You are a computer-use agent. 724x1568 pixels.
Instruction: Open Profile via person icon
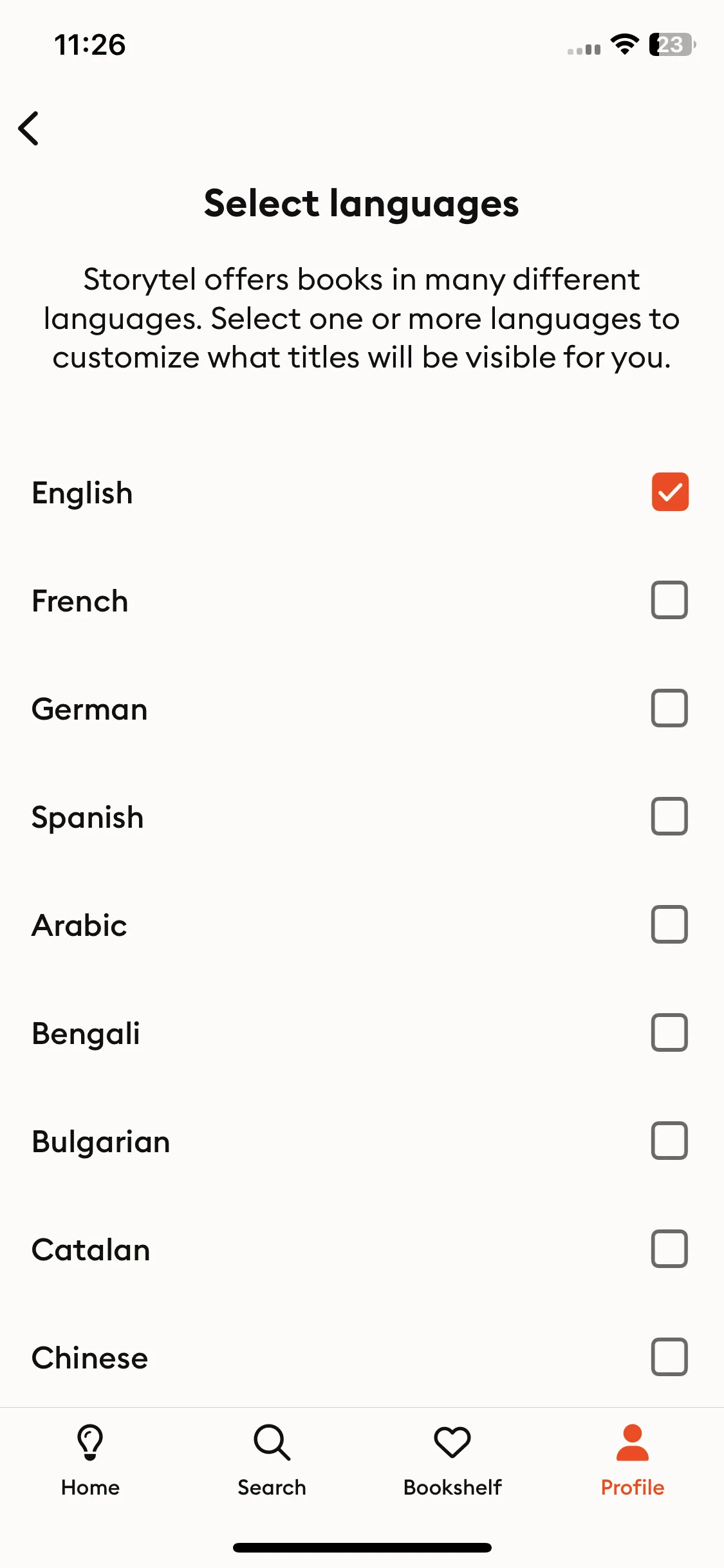[633, 1442]
